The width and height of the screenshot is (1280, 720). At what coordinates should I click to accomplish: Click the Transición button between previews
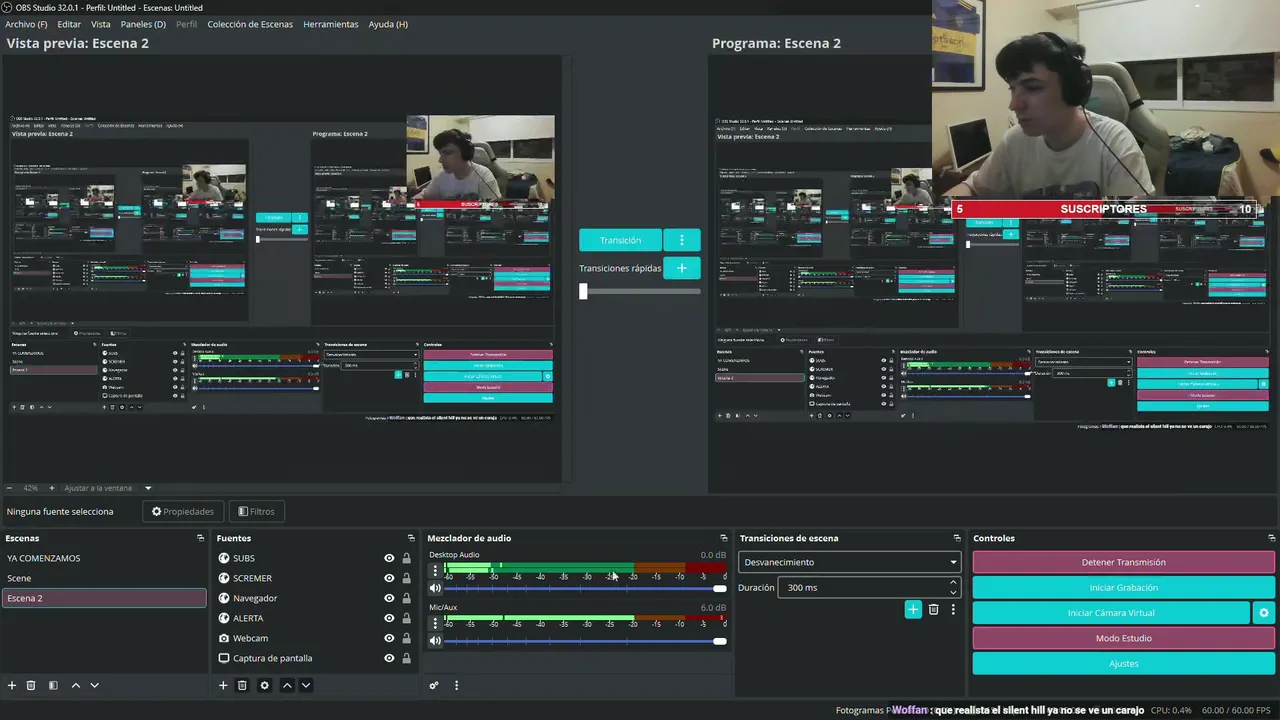click(620, 240)
